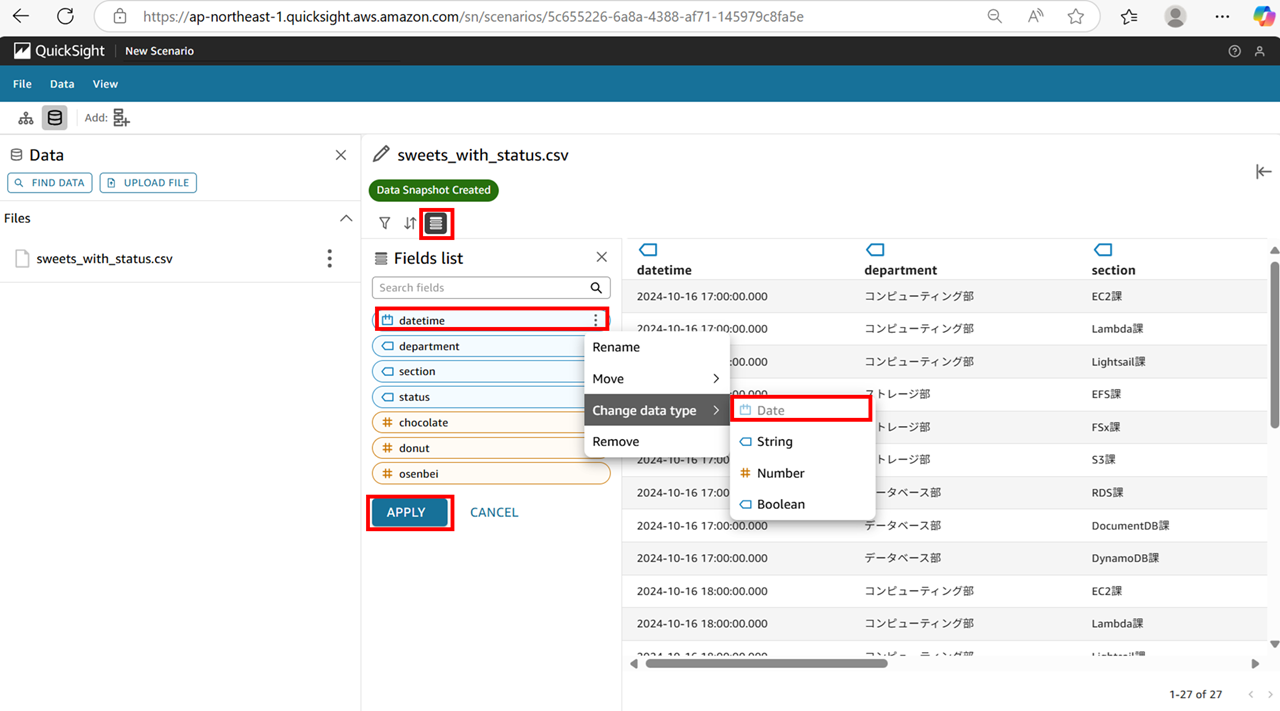
Task: Click department column type icon in table
Action: pyautogui.click(x=875, y=250)
